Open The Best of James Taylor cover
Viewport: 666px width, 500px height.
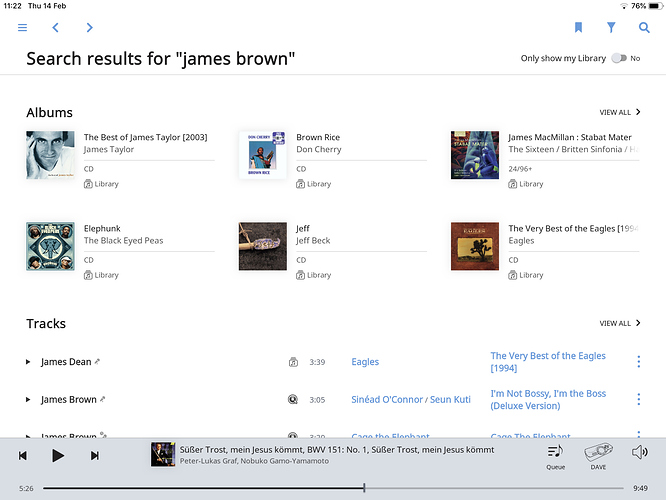pyautogui.click(x=50, y=155)
